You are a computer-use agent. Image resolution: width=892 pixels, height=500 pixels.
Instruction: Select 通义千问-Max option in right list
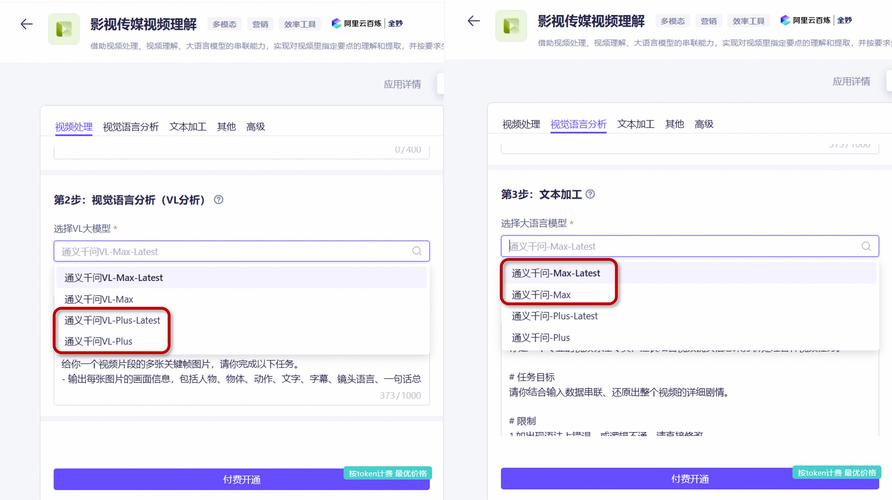click(689, 295)
